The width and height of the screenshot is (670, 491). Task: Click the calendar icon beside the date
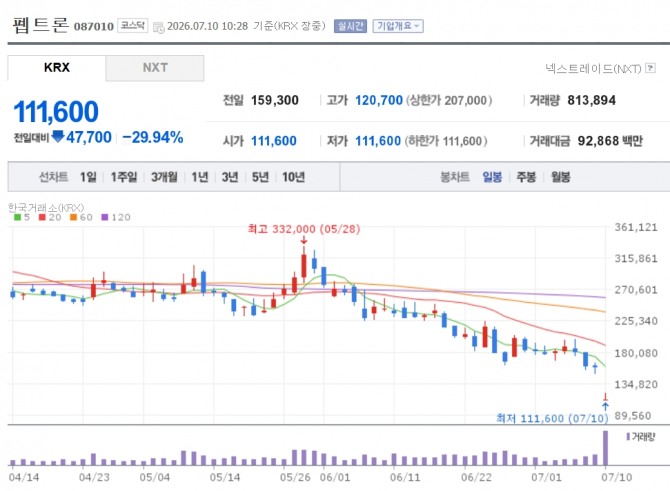(x=159, y=28)
